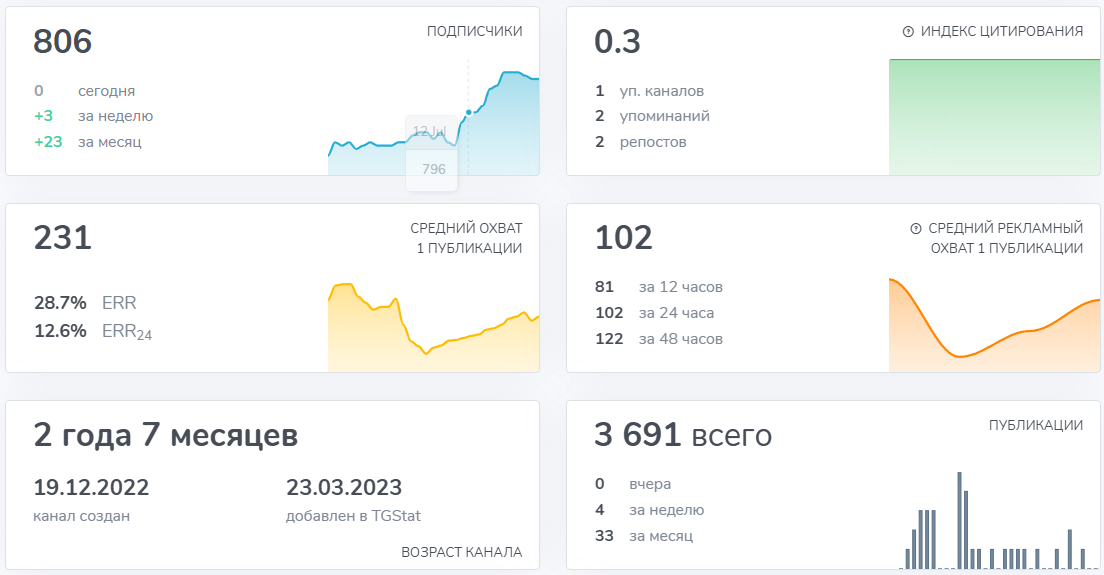This screenshot has height=575, width=1104.
Task: Click the 33 за месяц publications row
Action: pos(644,536)
